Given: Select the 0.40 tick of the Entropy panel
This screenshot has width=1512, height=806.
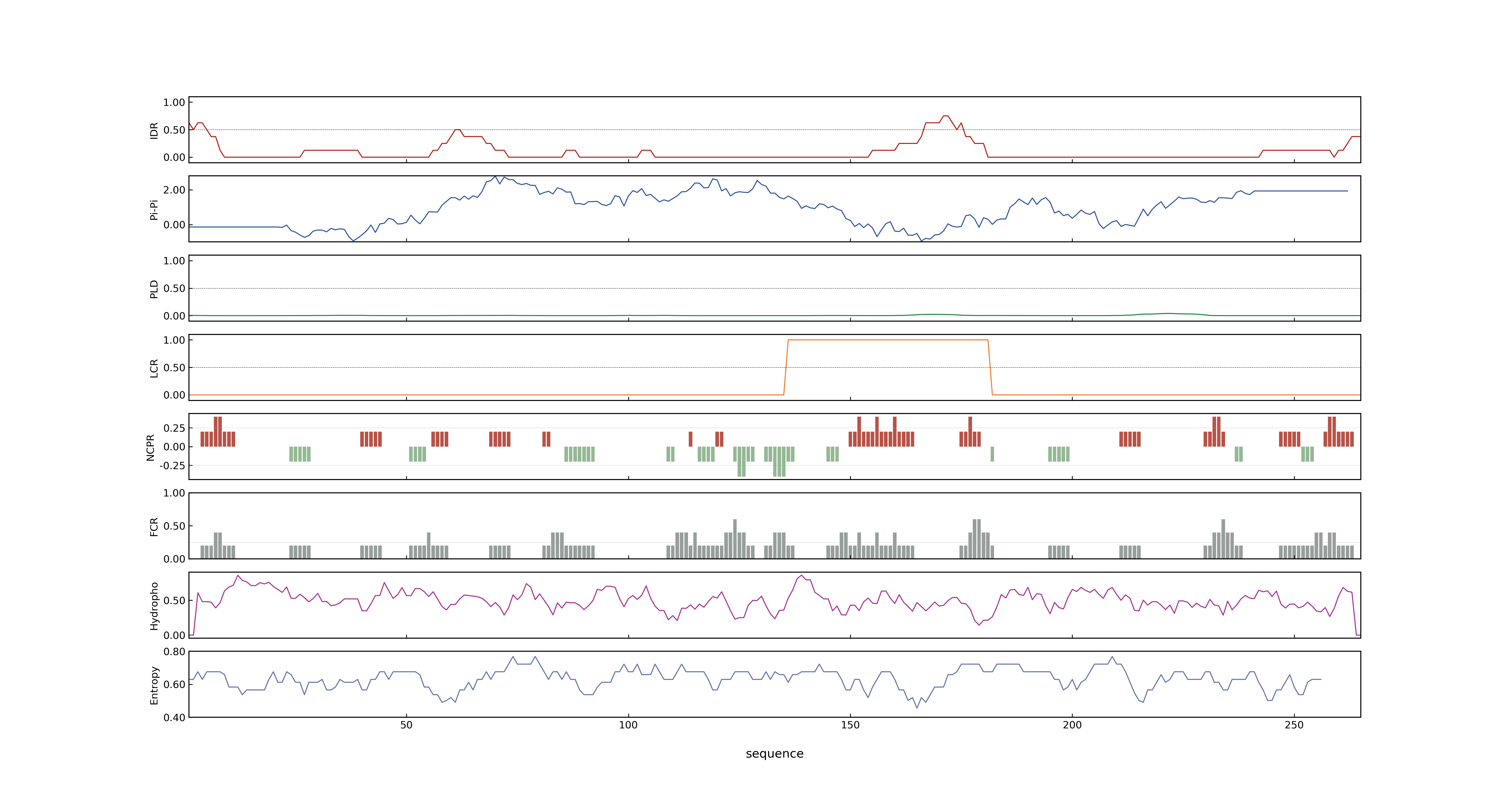Looking at the screenshot, I should click(x=174, y=717).
